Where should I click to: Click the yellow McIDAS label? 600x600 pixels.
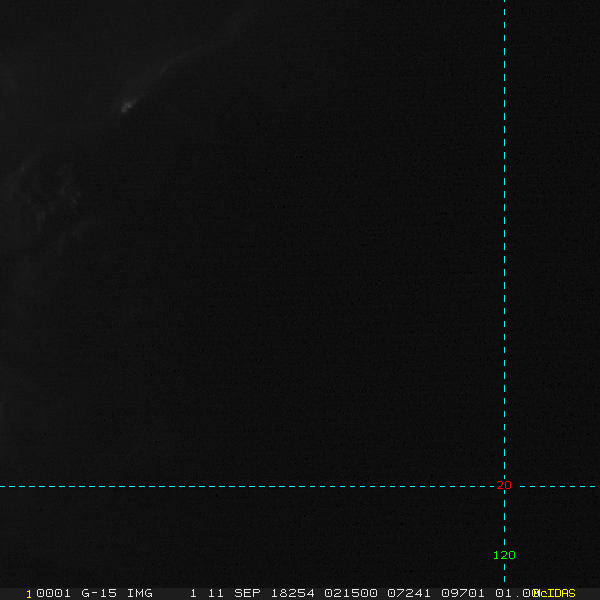coord(554,593)
